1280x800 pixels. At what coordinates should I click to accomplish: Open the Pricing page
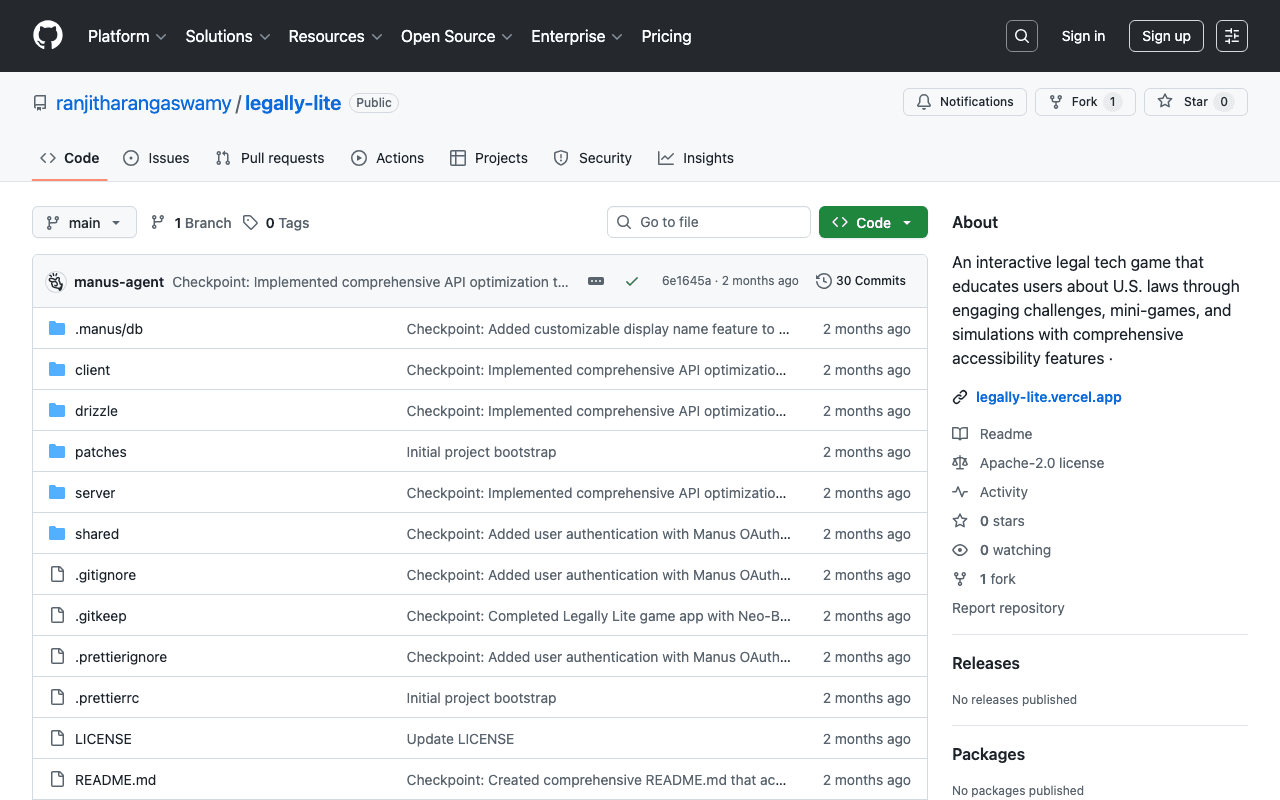(x=666, y=36)
